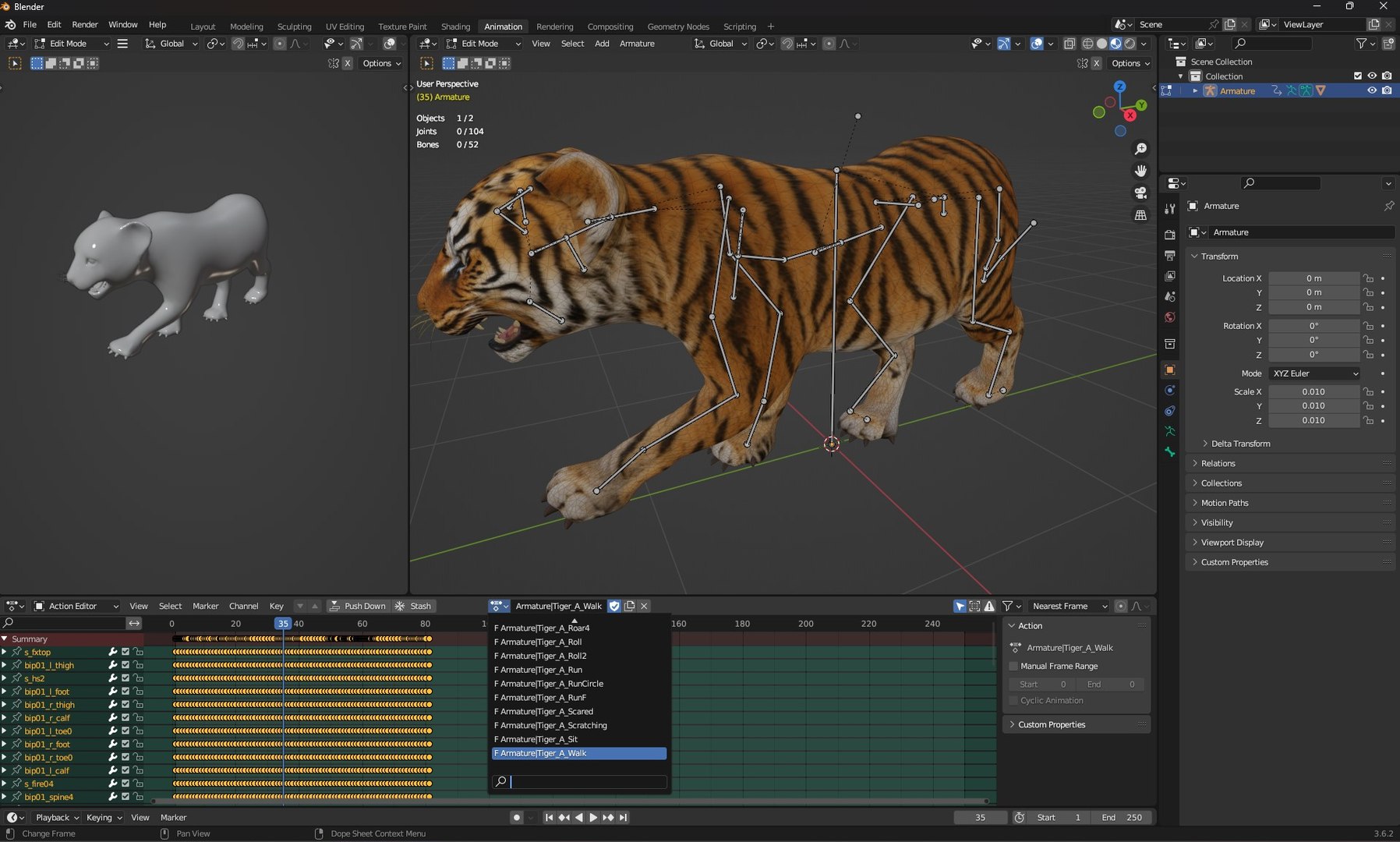Create a new copy of the action

[x=630, y=606]
